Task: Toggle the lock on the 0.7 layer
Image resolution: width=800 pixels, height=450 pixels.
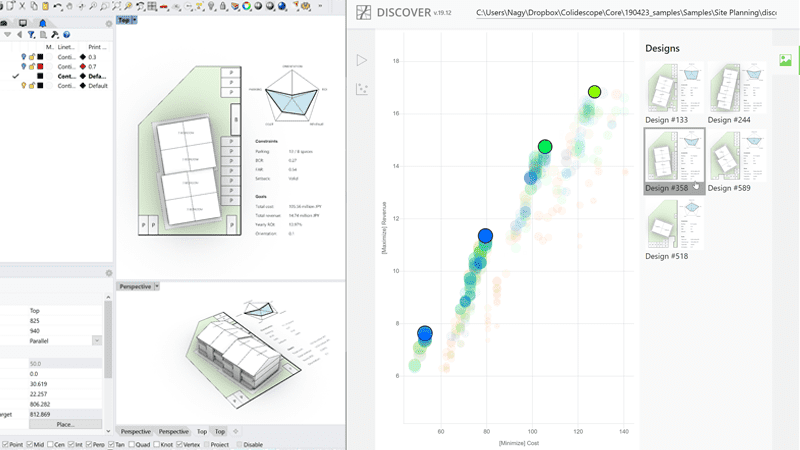Action: click(x=32, y=66)
